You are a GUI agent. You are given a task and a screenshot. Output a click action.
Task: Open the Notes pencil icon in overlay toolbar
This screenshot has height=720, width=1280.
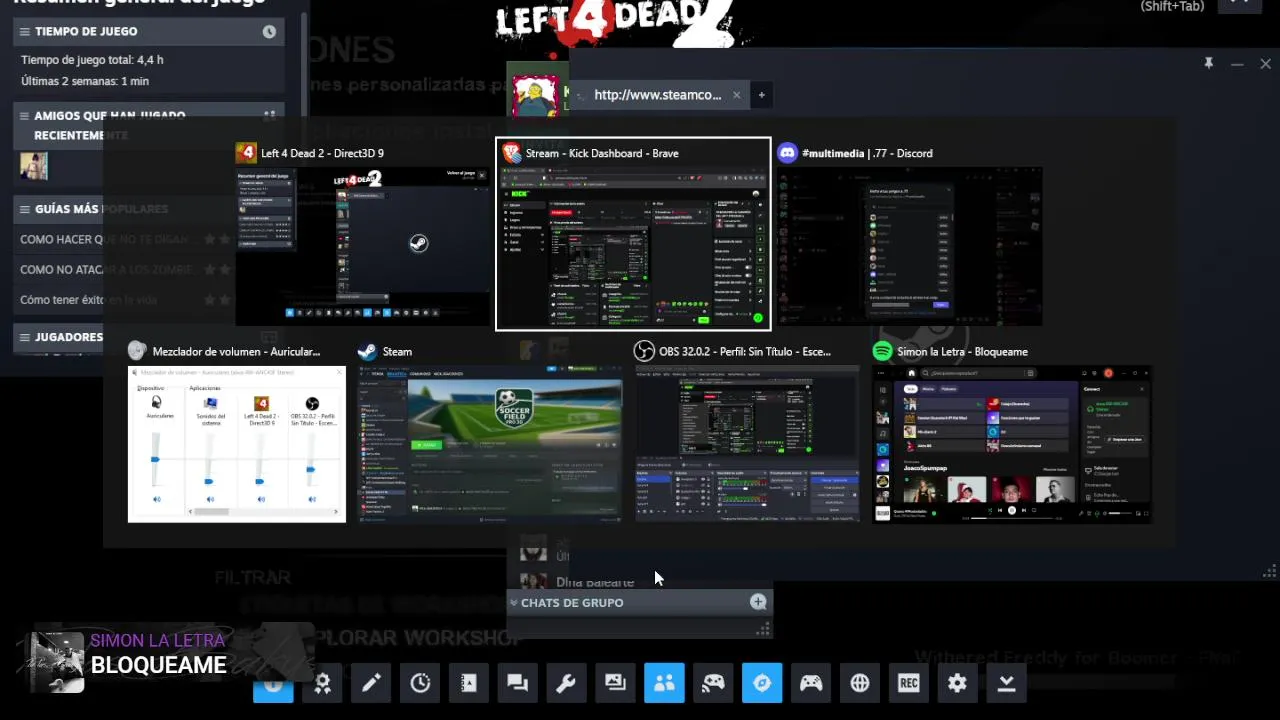point(371,683)
